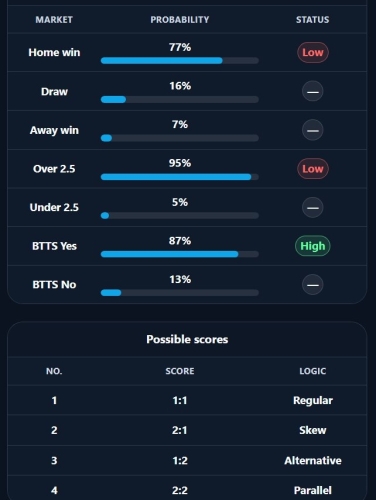The height and width of the screenshot is (500, 376).
Task: Click the dash status icon for BTTS No
Action: pyautogui.click(x=313, y=285)
